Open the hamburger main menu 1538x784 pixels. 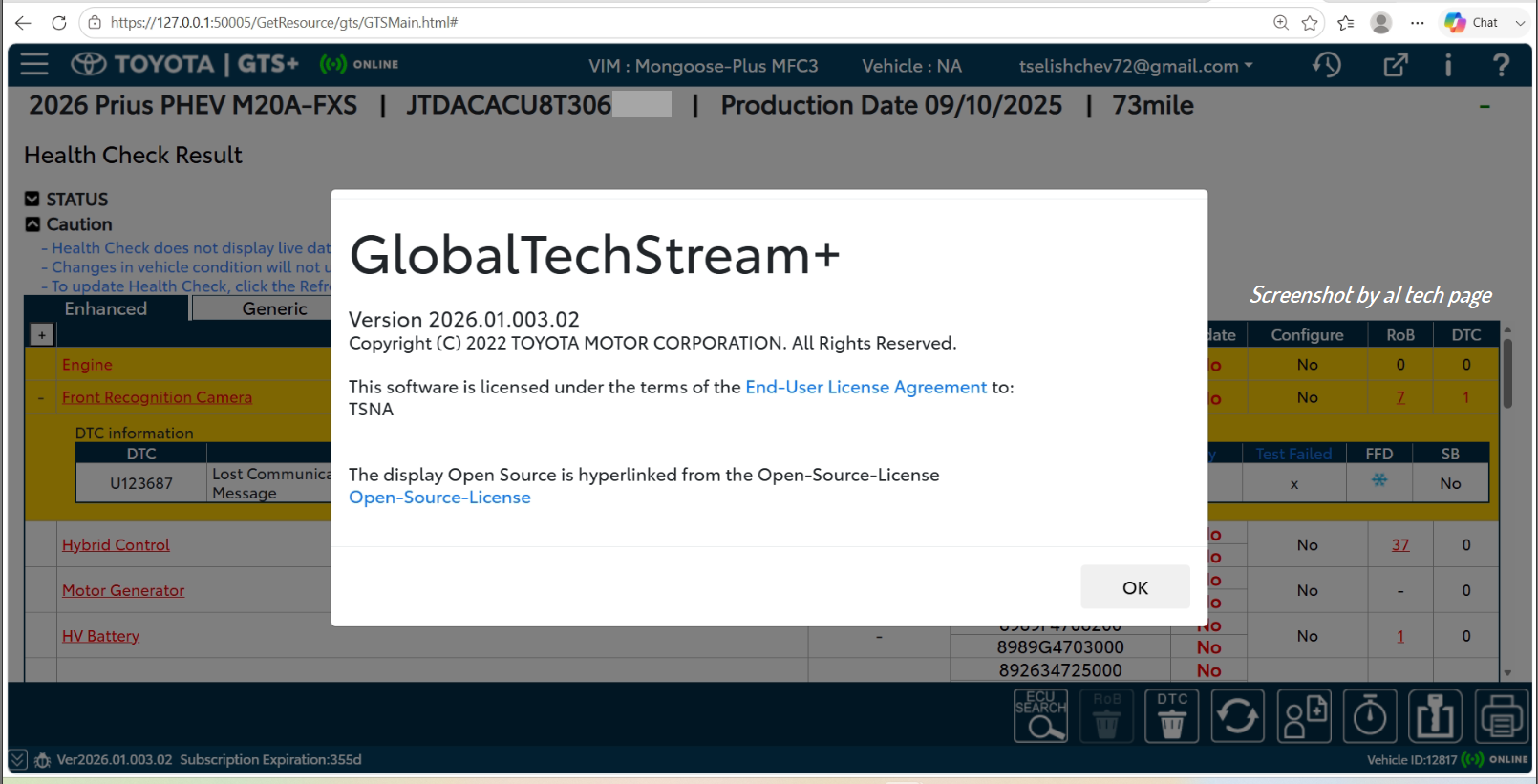[34, 64]
